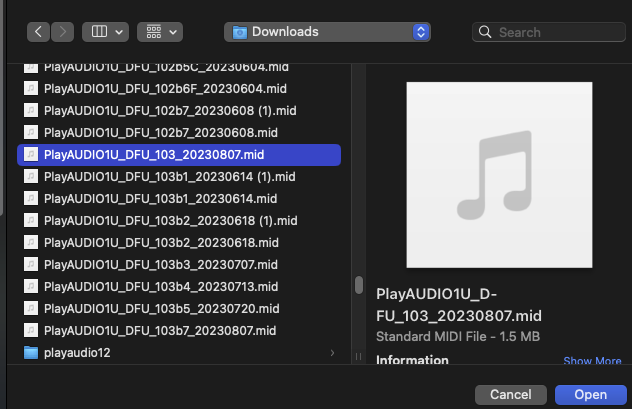Select PlayAUDIO1U_DFU_103_20230807.mid in the file list
This screenshot has width=632, height=409.
[x=179, y=155]
